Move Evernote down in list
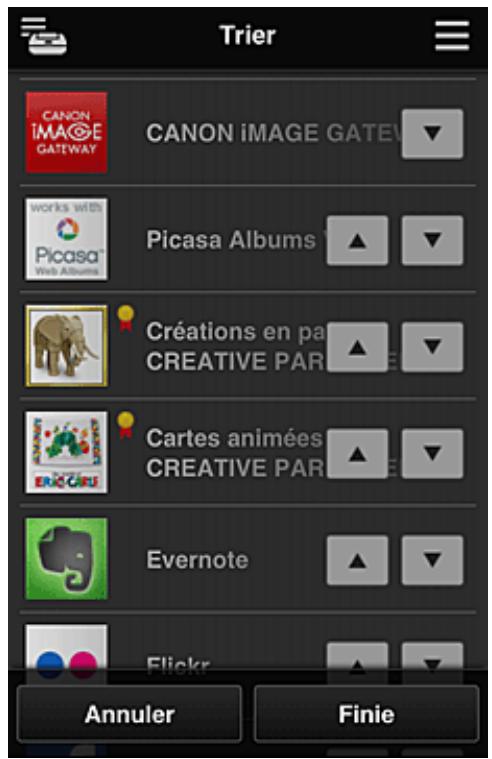This screenshot has height=759, width=492. pos(432,560)
